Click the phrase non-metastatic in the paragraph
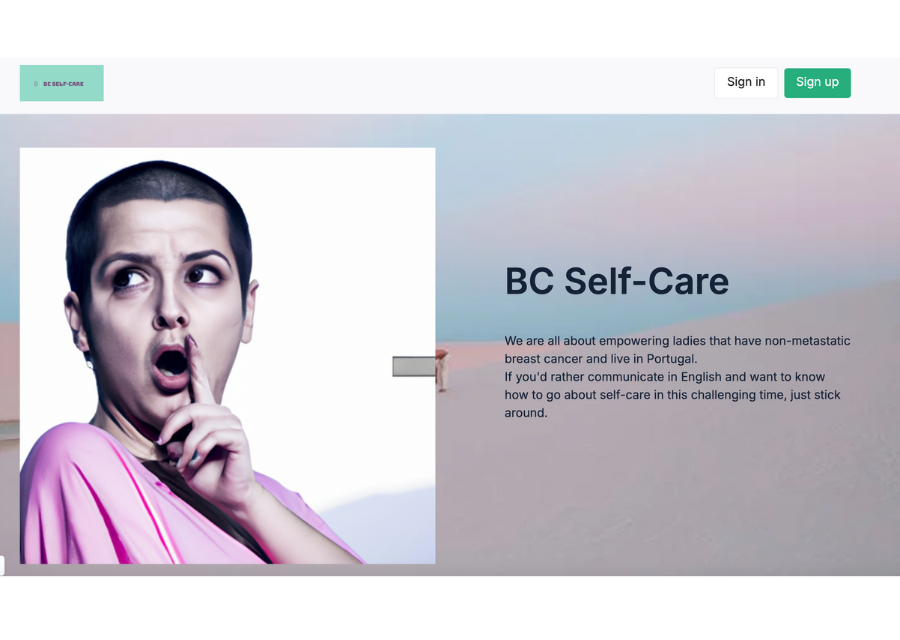 tap(807, 341)
